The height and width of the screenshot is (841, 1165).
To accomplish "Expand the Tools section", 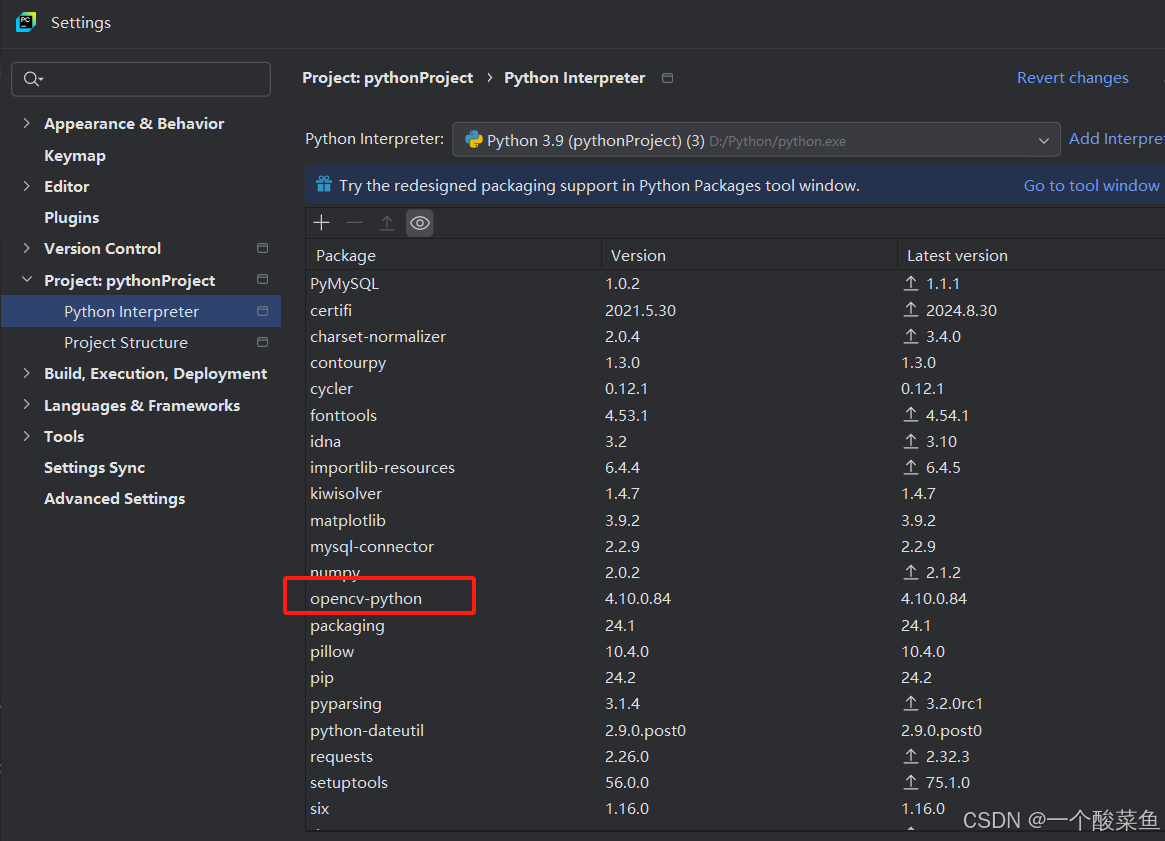I will pyautogui.click(x=27, y=436).
